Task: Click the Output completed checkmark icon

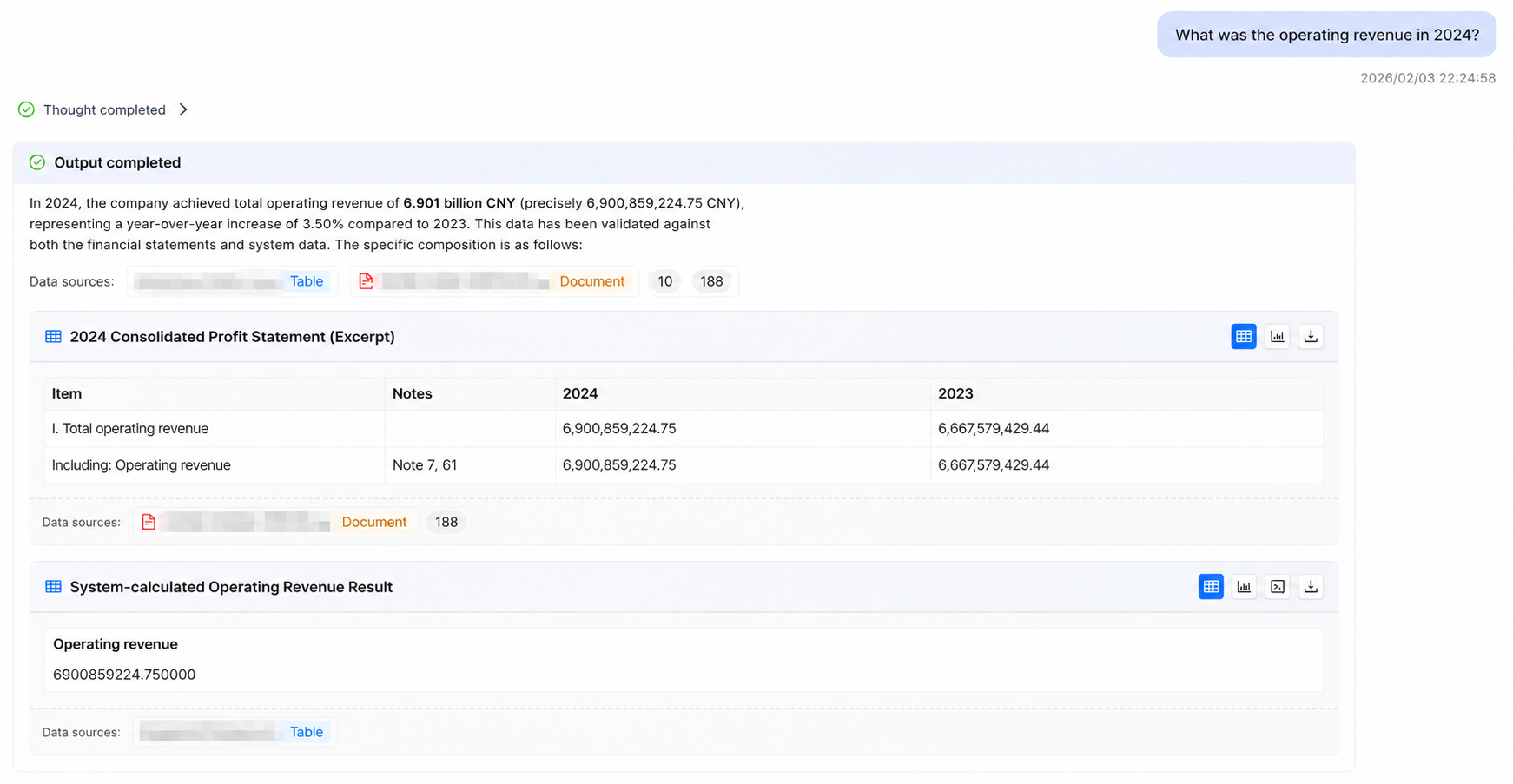Action: (x=37, y=162)
